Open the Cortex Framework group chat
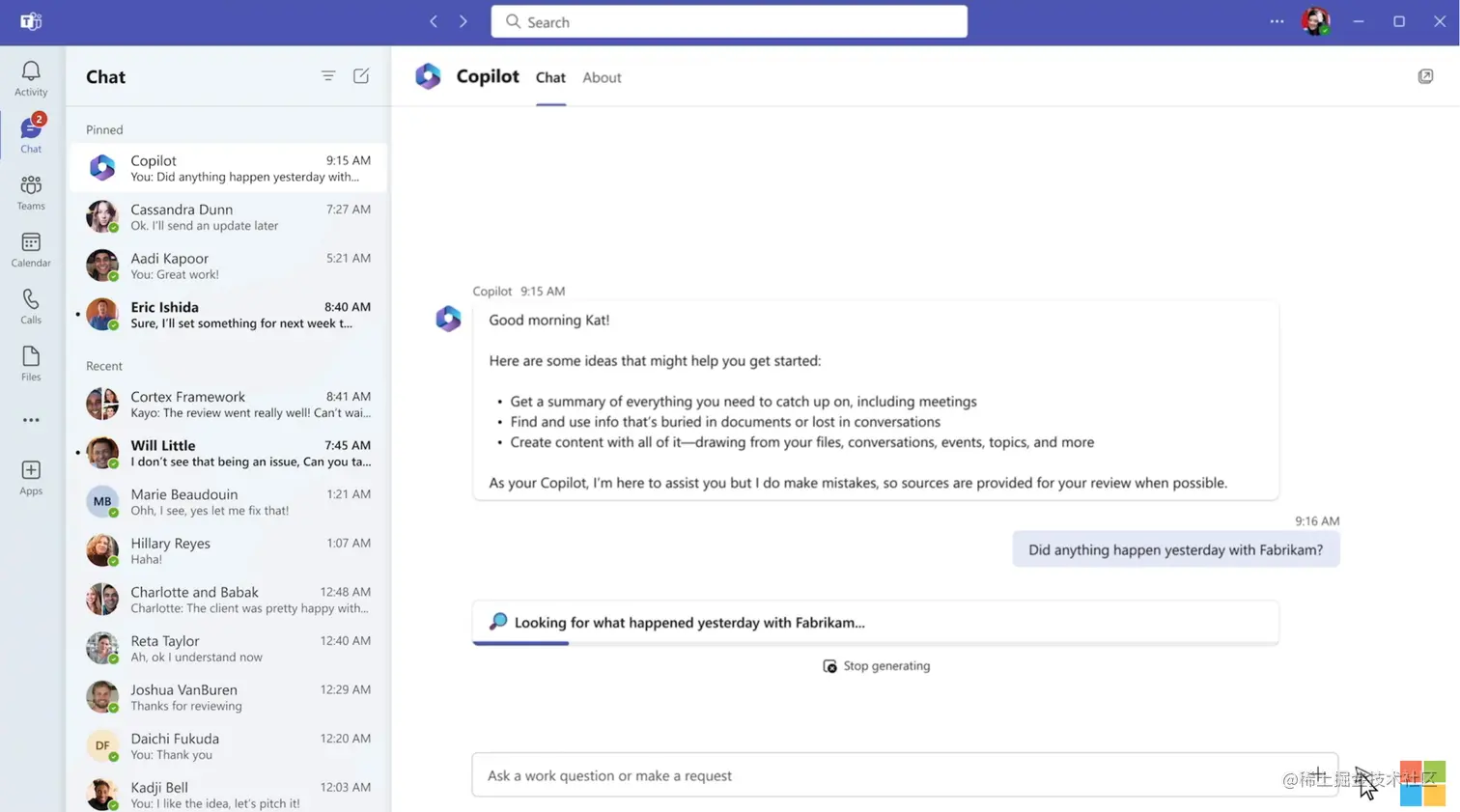The width and height of the screenshot is (1460, 812). tap(229, 404)
